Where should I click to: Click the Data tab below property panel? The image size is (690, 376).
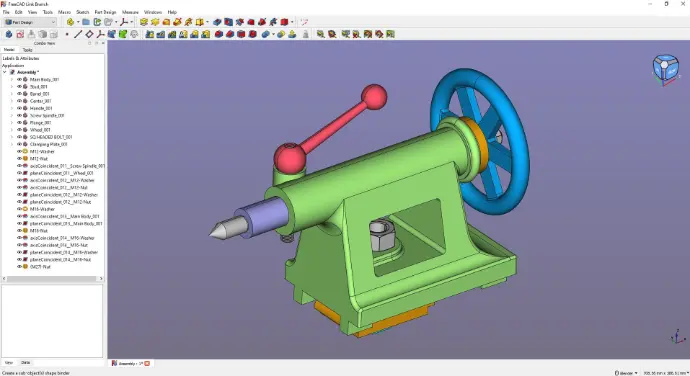click(26, 363)
